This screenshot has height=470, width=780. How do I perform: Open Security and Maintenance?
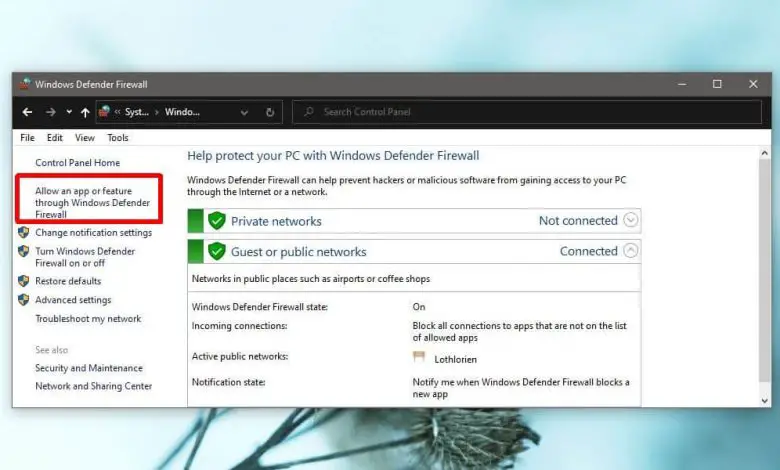tap(89, 368)
